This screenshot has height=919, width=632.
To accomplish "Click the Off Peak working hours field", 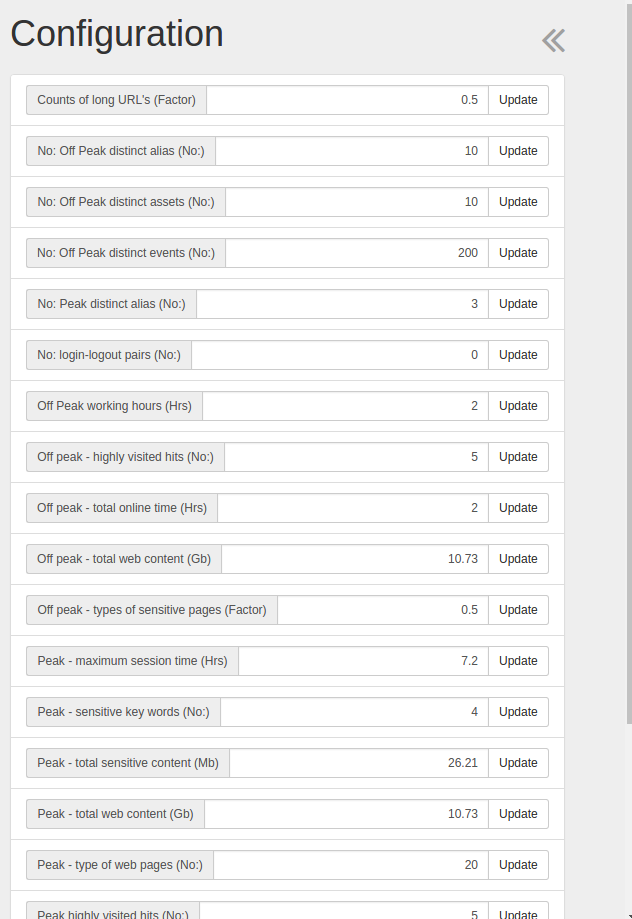I will click(x=345, y=406).
